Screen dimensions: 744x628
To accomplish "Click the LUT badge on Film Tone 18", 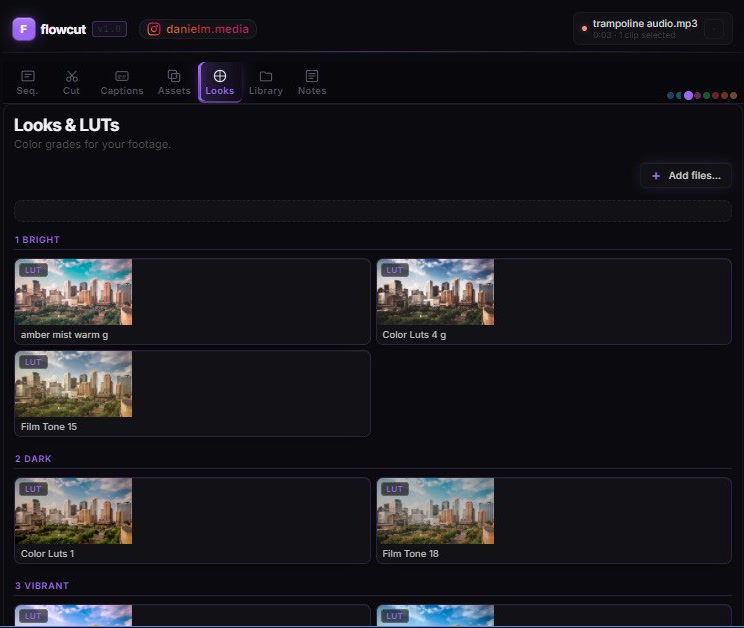I will [394, 489].
